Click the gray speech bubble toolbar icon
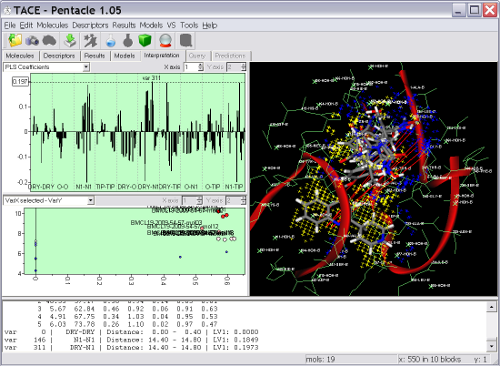The width and height of the screenshot is (500, 366). 186,41
